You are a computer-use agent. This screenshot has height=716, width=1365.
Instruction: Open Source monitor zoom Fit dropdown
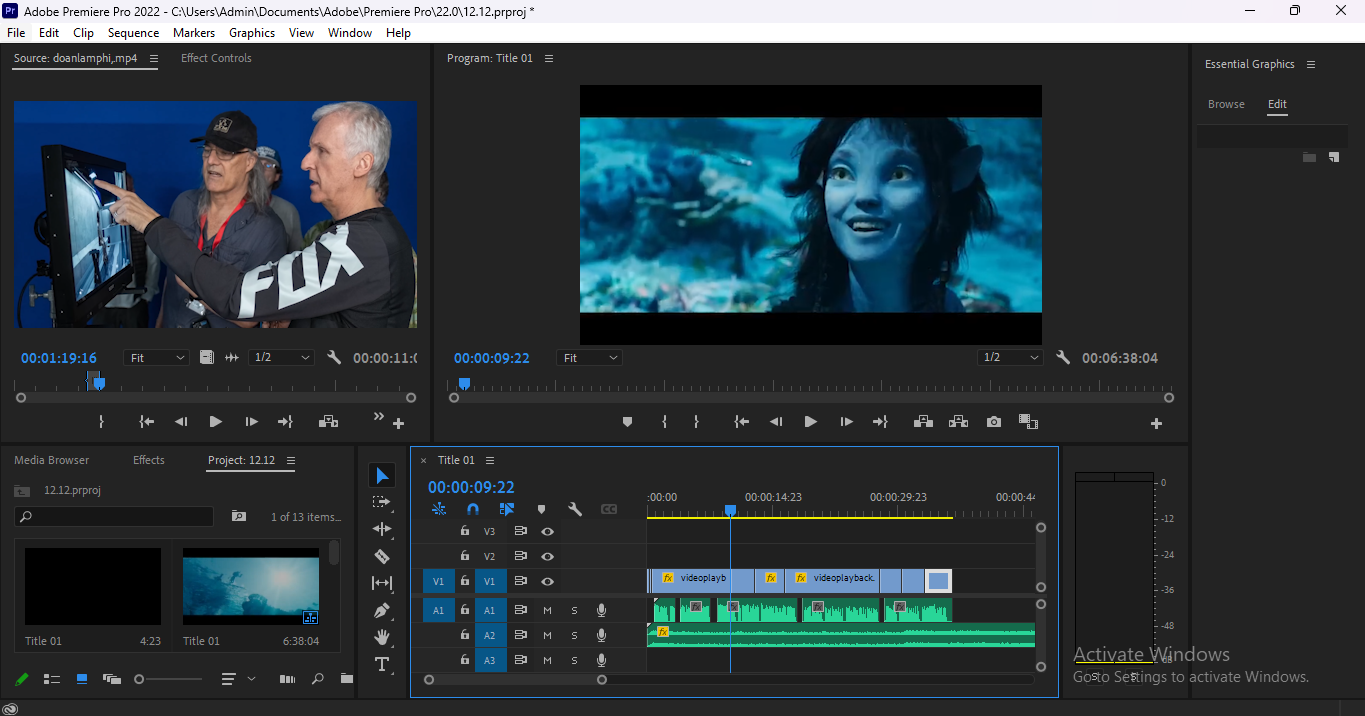[x=156, y=357]
